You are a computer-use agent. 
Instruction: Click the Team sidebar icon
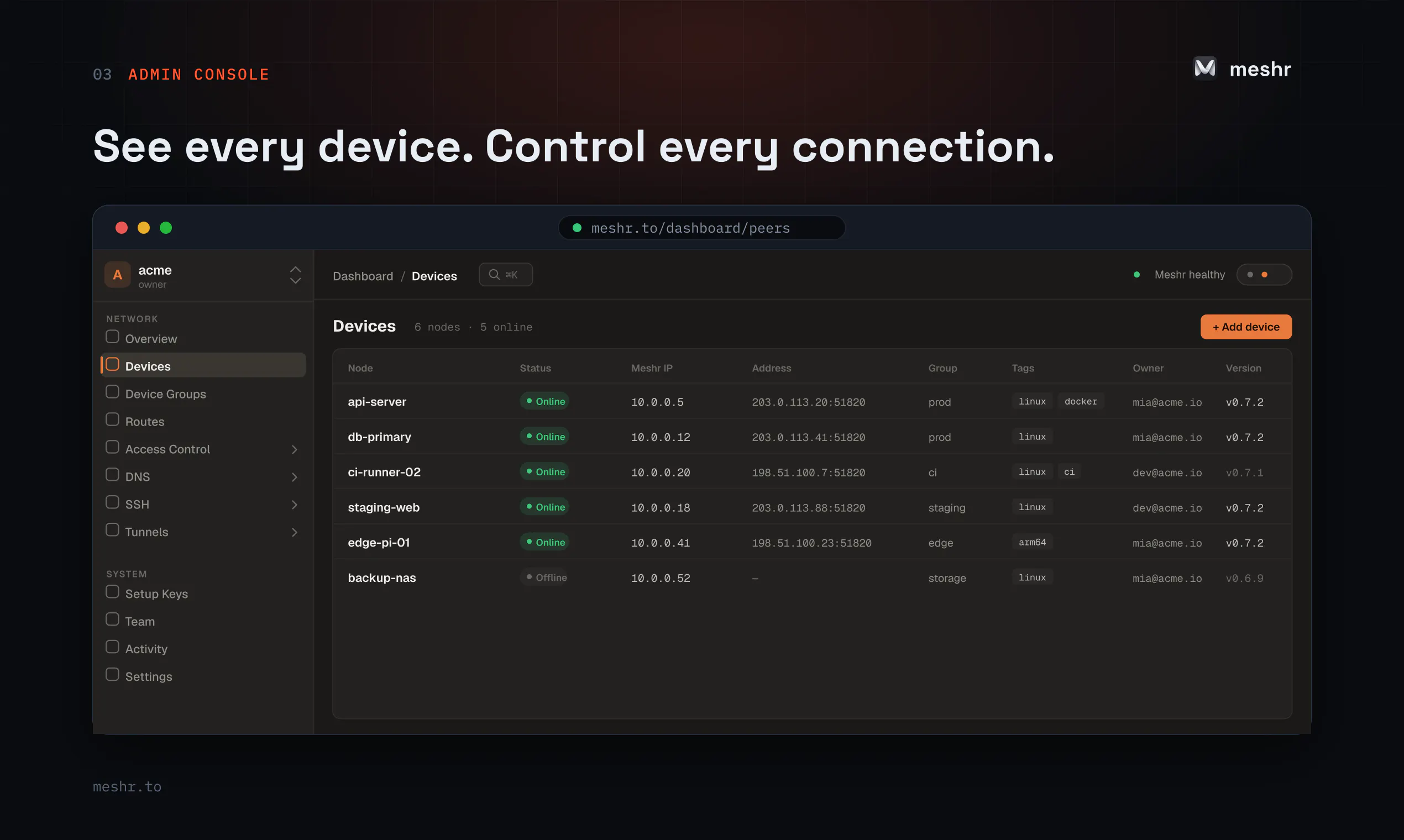[x=112, y=620]
